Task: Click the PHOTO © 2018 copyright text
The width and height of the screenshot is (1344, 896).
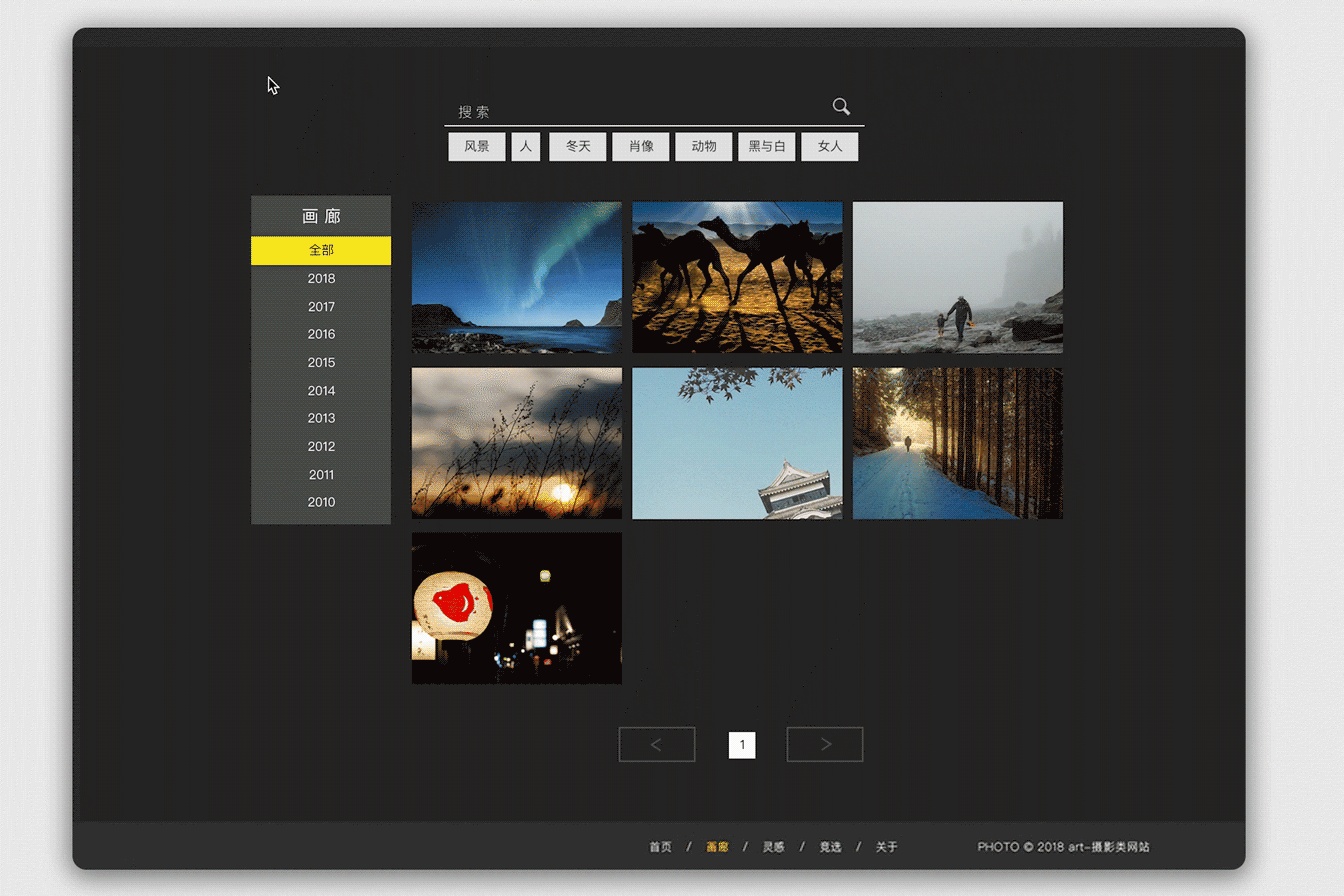Action: coord(1064,847)
